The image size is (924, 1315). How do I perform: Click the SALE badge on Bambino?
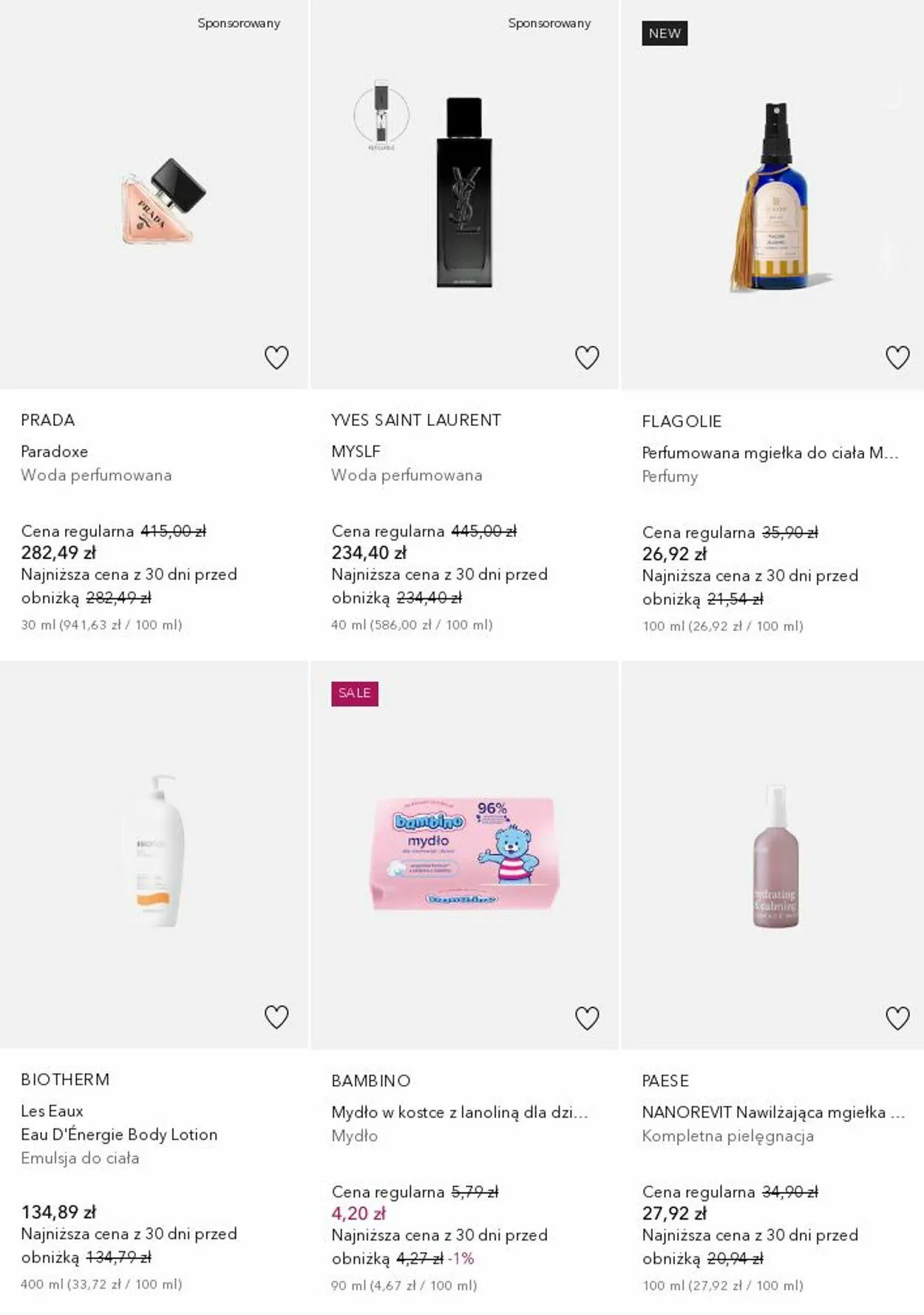click(355, 693)
